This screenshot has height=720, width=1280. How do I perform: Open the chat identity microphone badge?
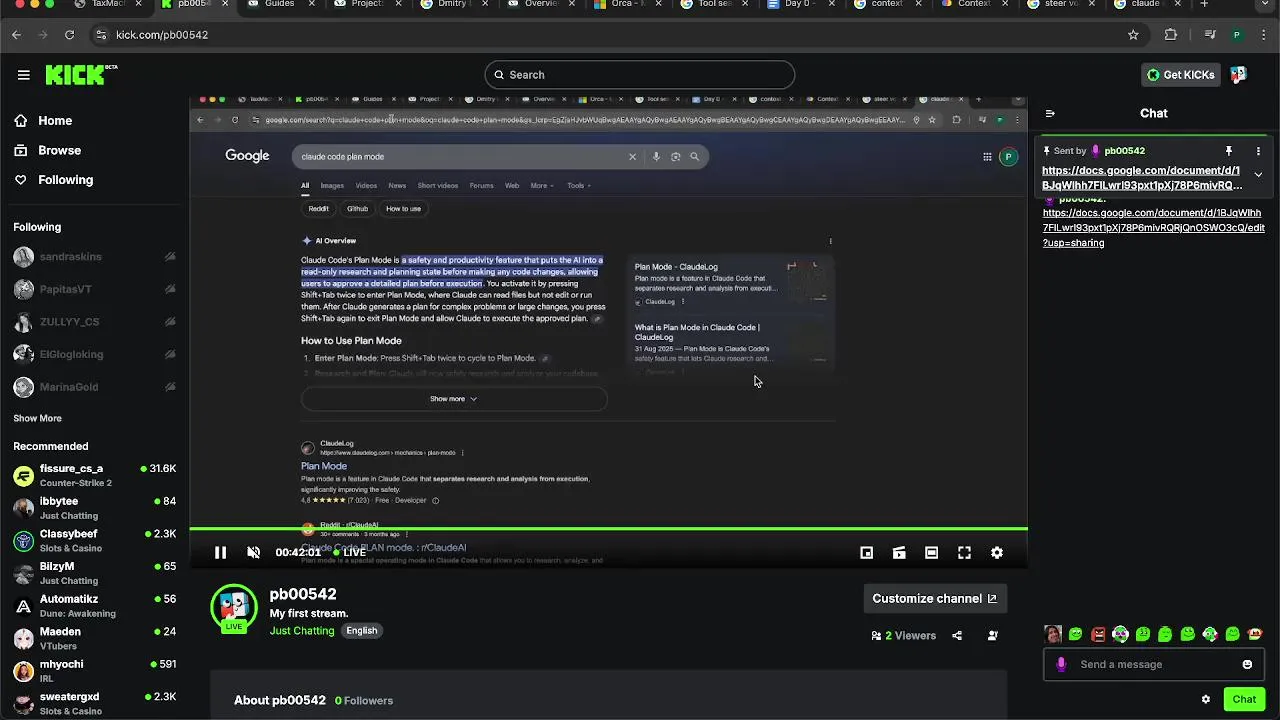coord(1061,664)
